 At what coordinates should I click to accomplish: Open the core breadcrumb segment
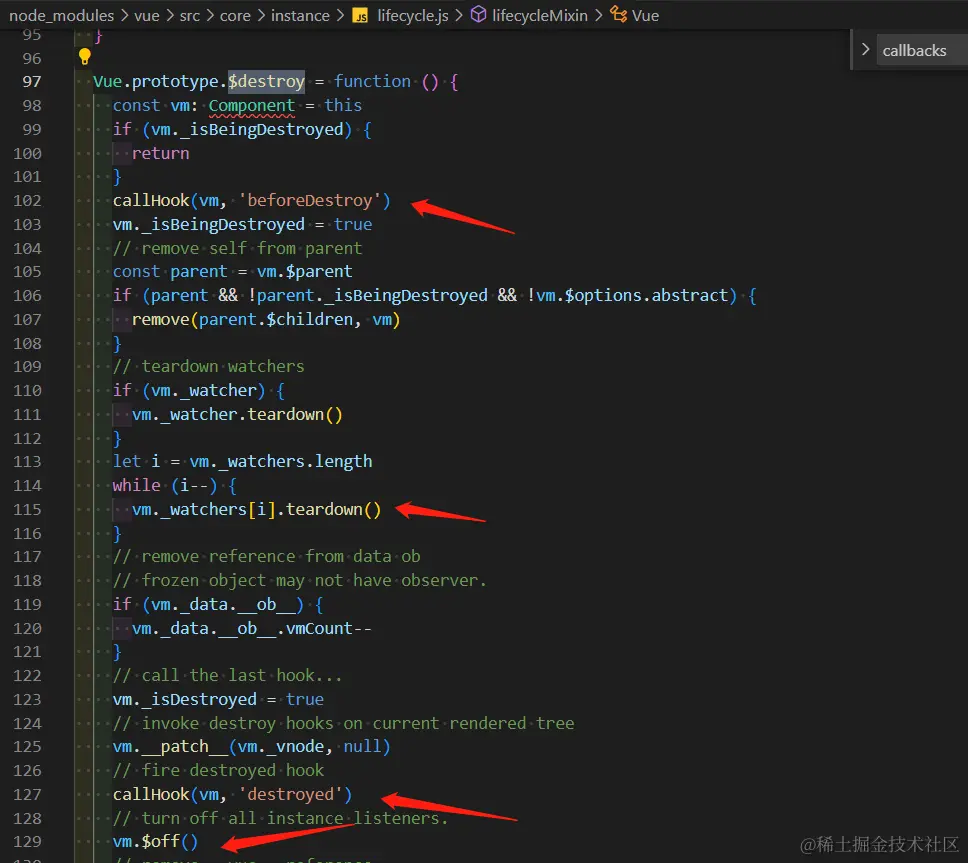point(235,15)
